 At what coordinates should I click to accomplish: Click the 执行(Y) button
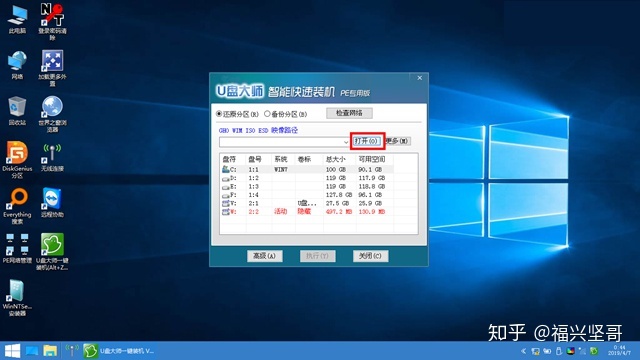point(318,256)
